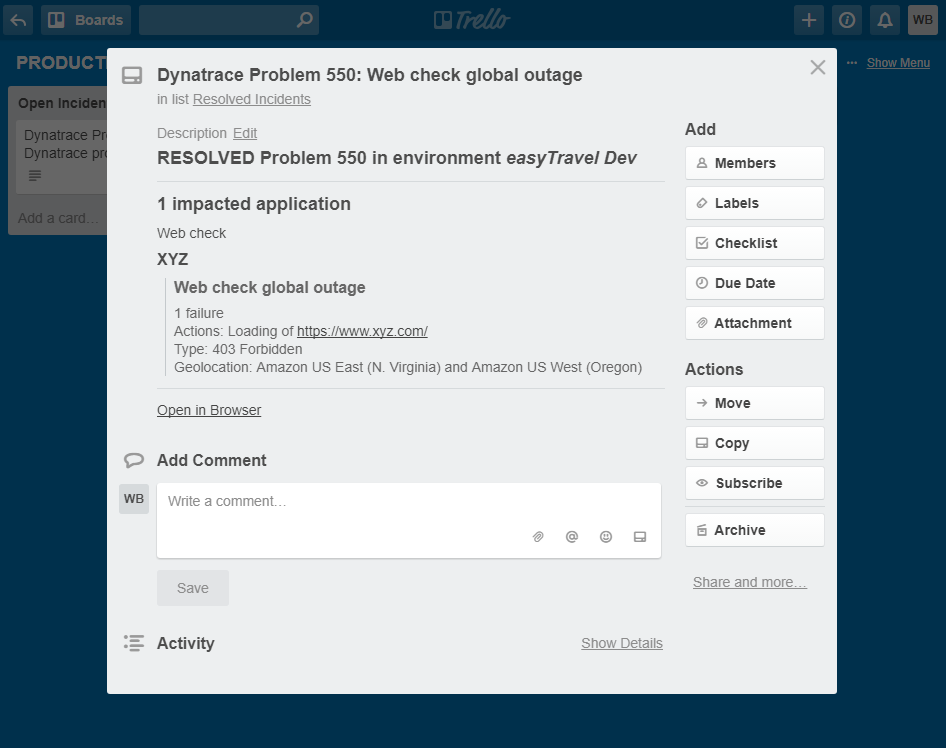The height and width of the screenshot is (748, 946).
Task: Click the card icon beside the title
Action: [132, 76]
